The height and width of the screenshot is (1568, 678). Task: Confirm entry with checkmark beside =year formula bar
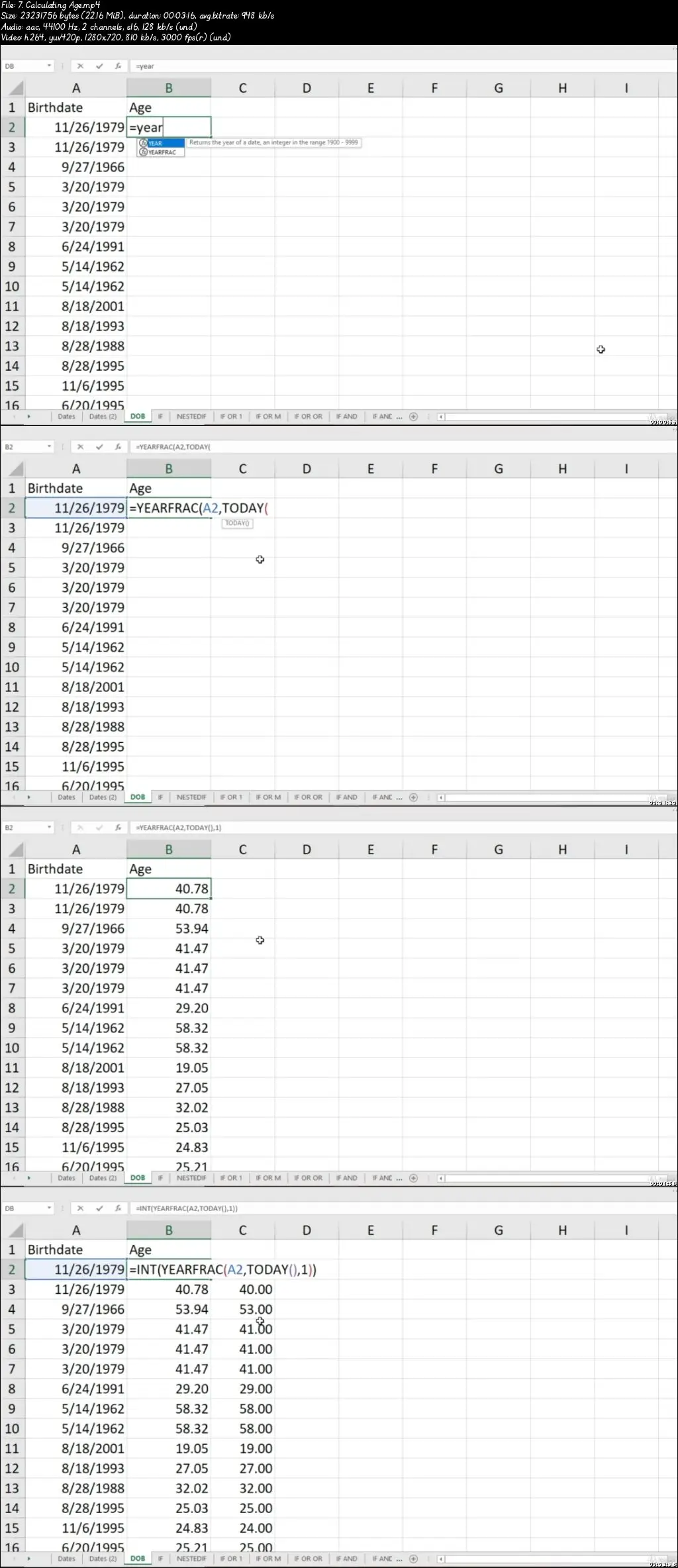click(x=99, y=66)
